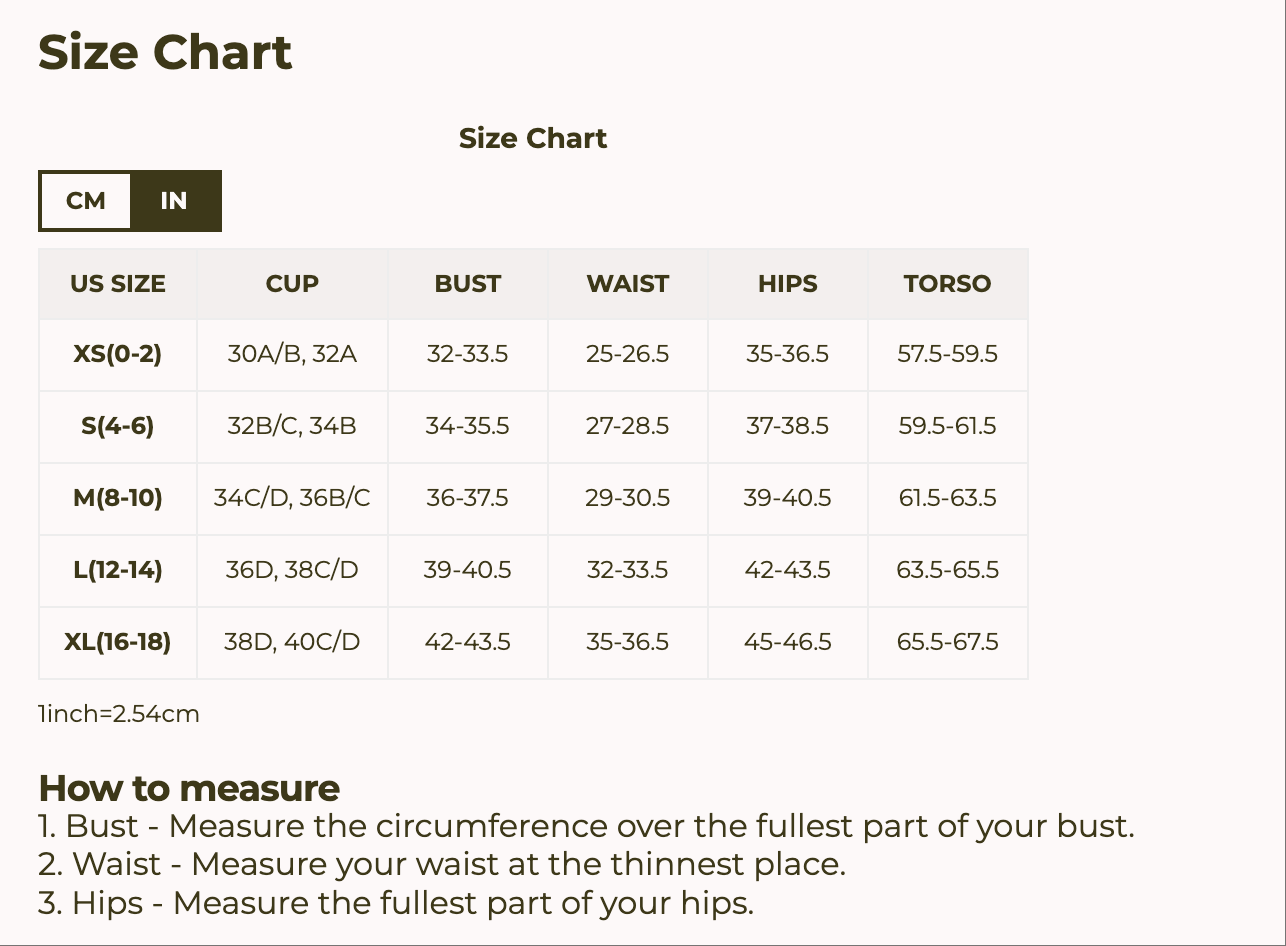The image size is (1286, 946).
Task: Click the 34C/D, 36B/C cup cell
Action: pyautogui.click(x=292, y=498)
